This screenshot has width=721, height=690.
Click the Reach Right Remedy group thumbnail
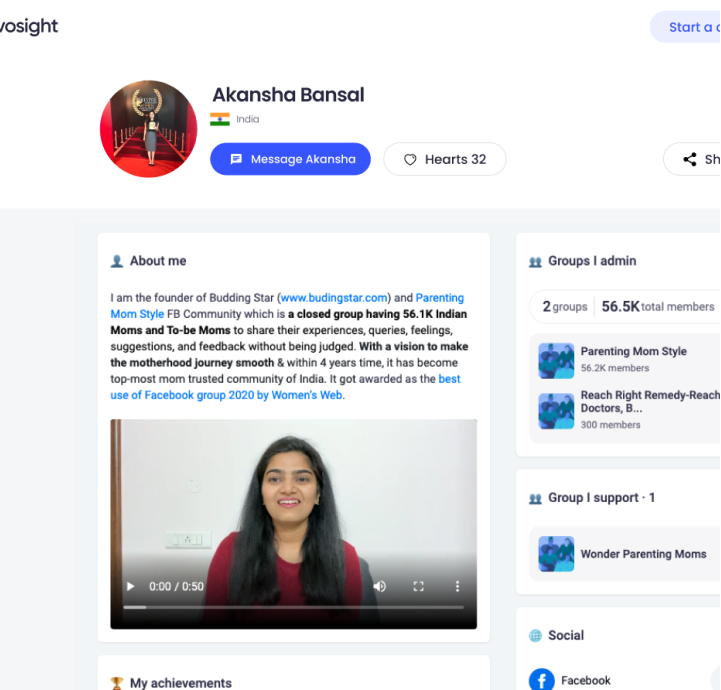click(x=556, y=411)
